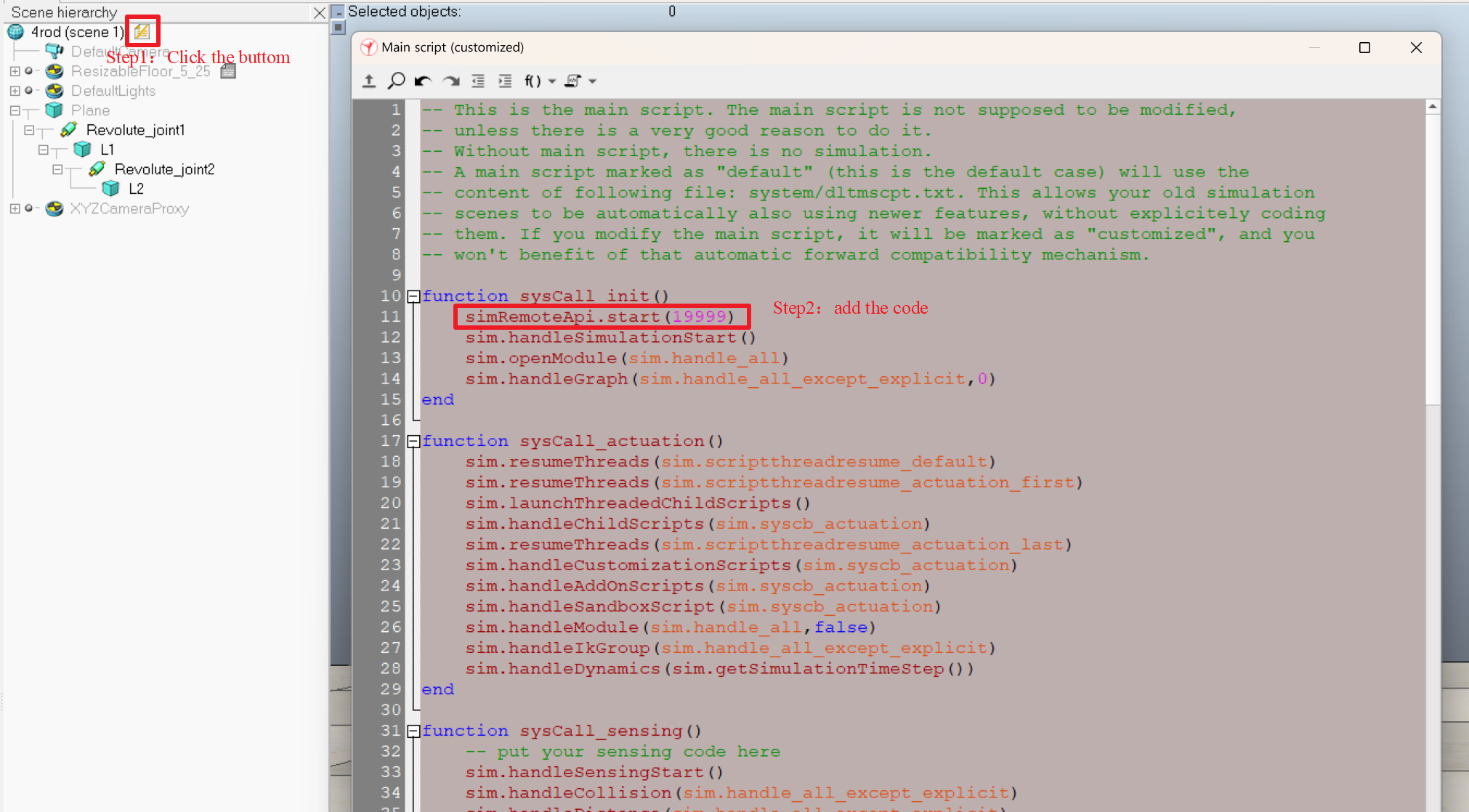Undo the last script edit
1469x812 pixels.
coord(423,81)
